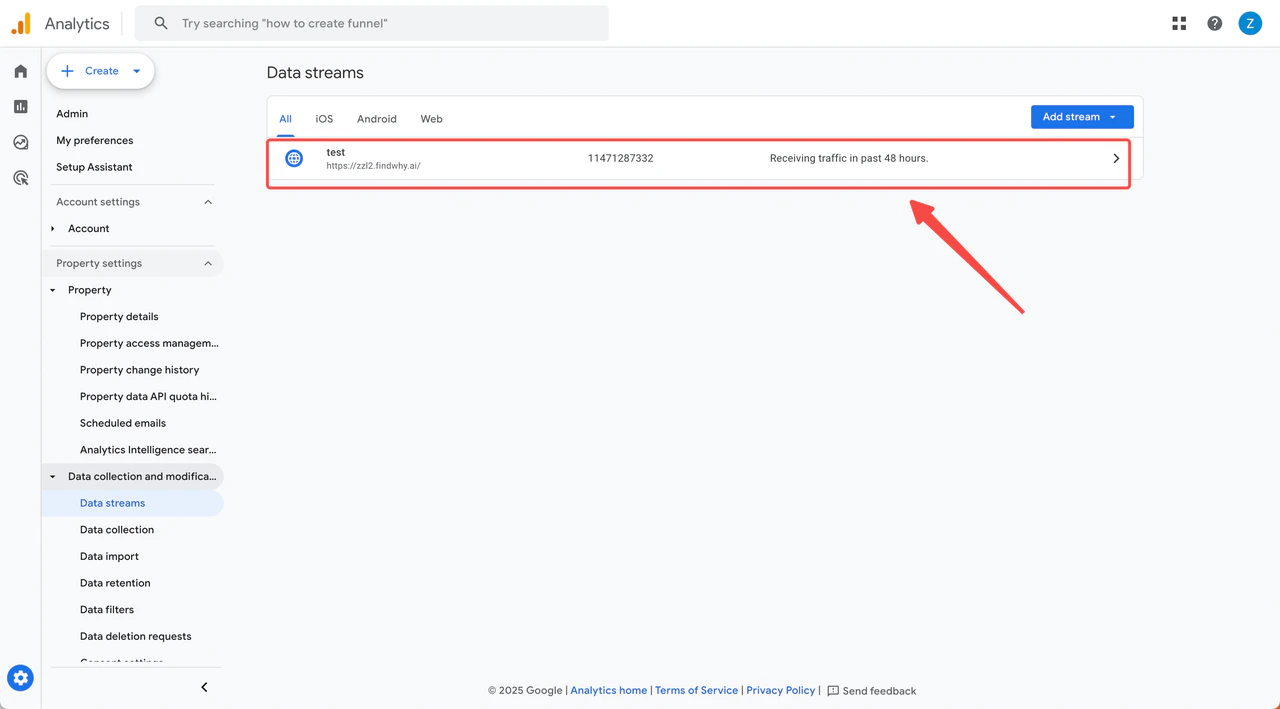Click 'Receiving traffic in past 48 hours.' status

pos(849,158)
